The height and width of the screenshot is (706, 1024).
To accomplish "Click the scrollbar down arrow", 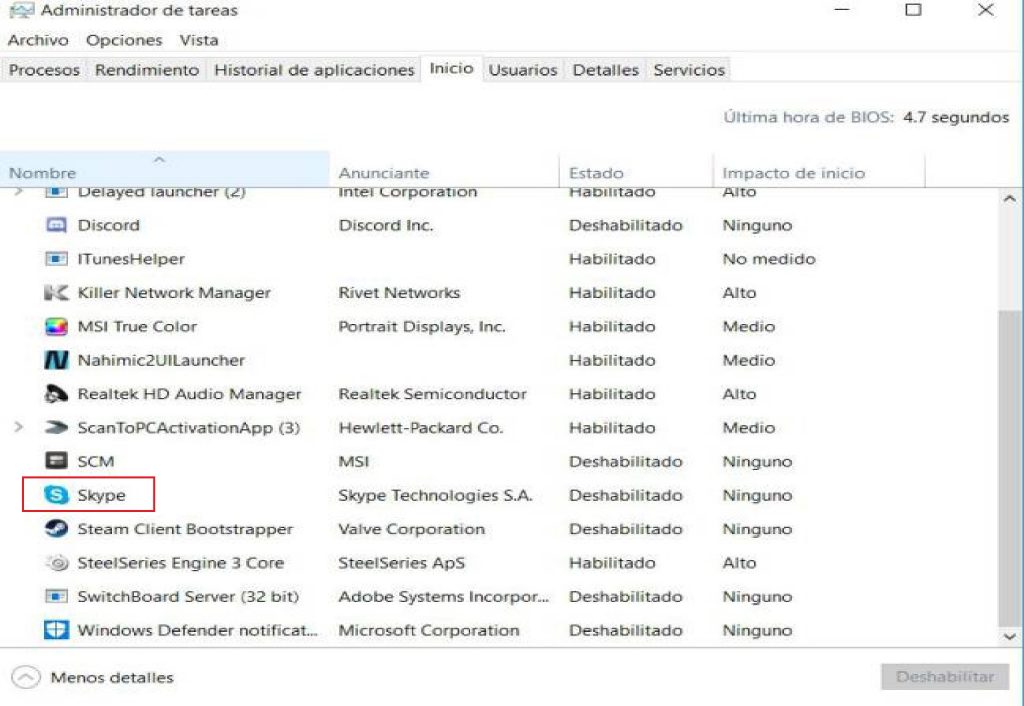I will tap(1009, 638).
